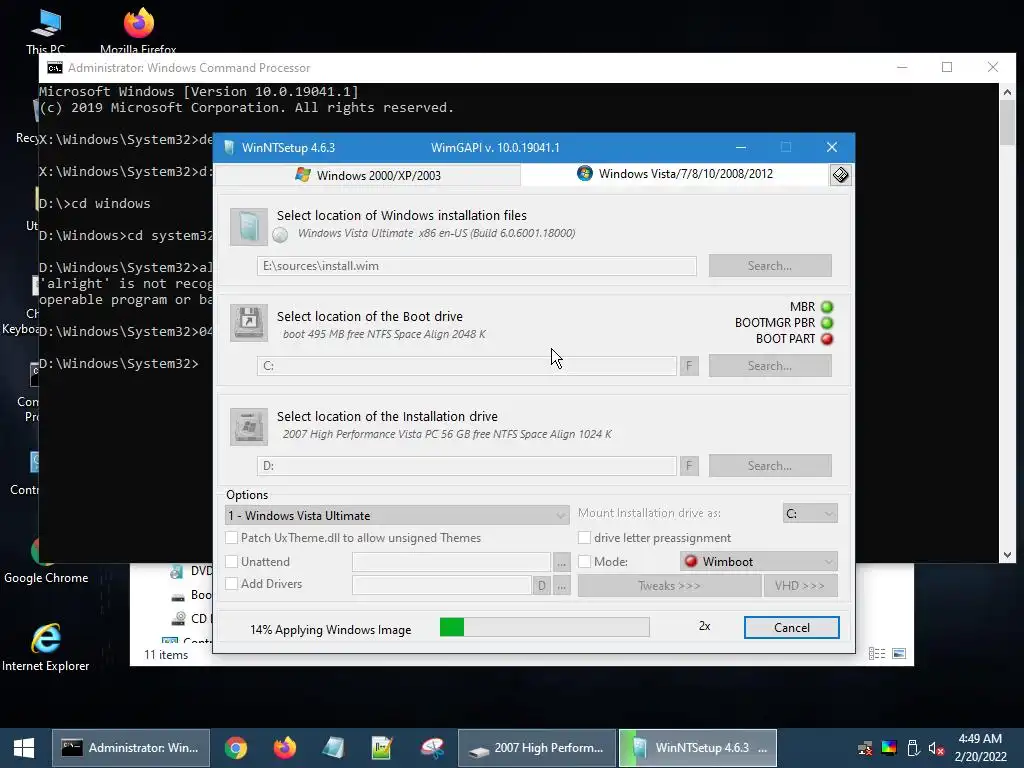Click the F button beside installation drive D:

(x=689, y=466)
